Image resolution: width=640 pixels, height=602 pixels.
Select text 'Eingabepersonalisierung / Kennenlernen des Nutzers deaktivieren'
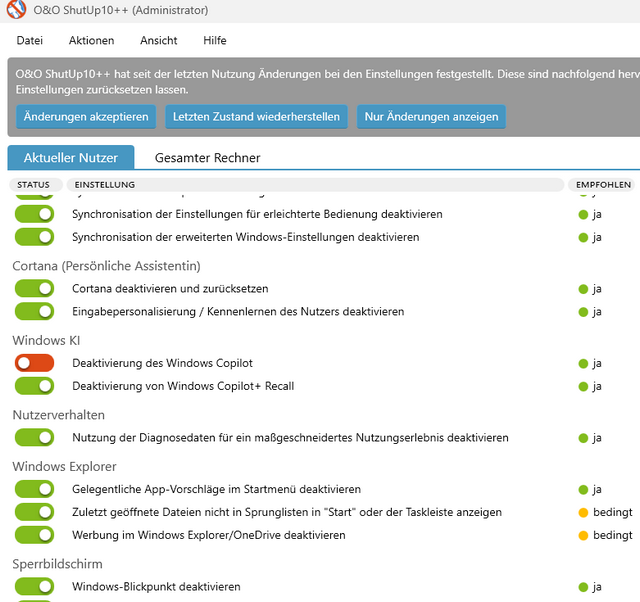click(238, 311)
